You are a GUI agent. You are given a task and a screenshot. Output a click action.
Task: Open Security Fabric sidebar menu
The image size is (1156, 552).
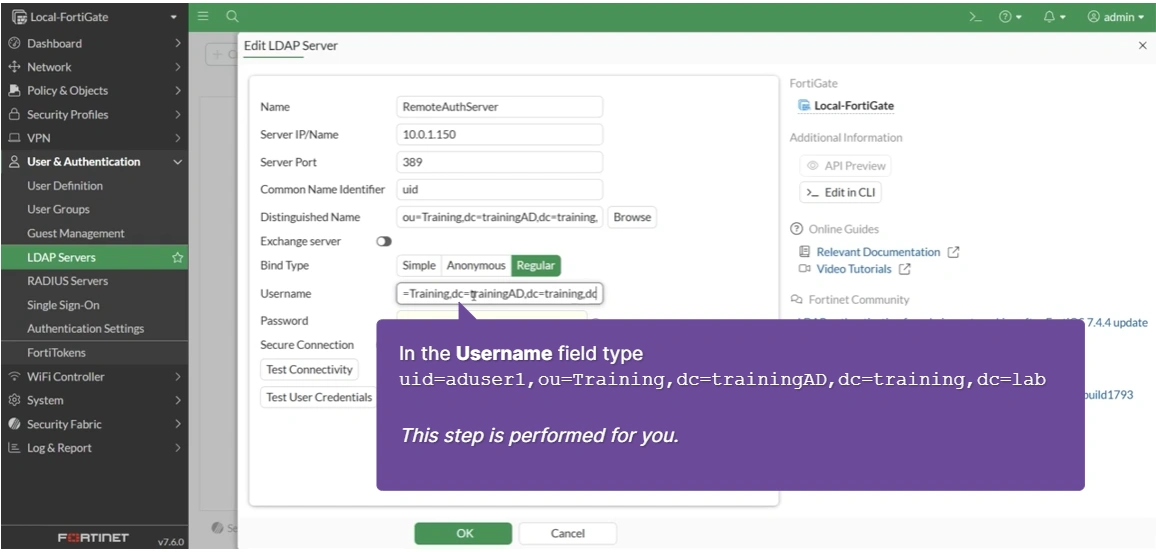point(94,424)
